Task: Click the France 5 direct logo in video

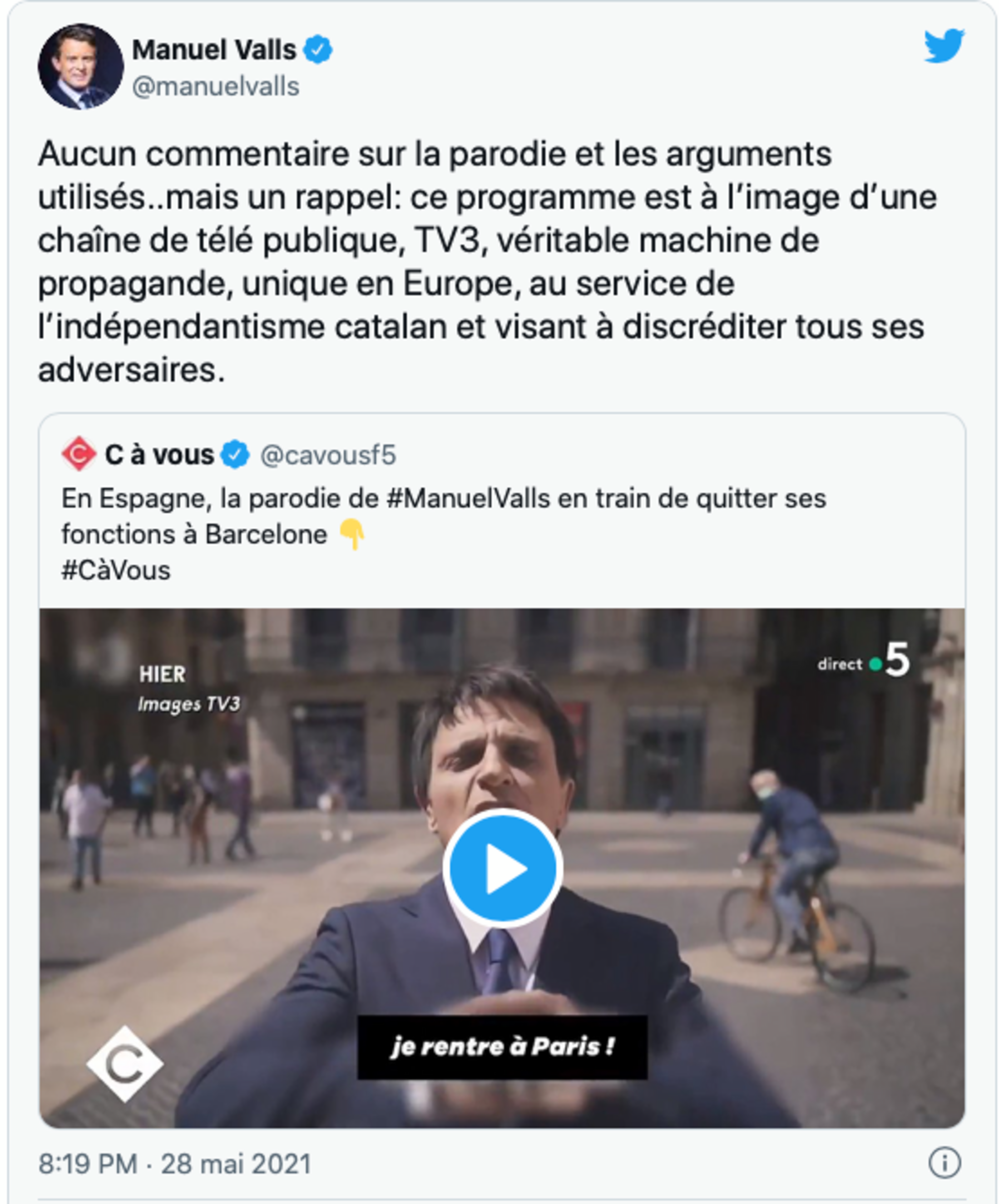Action: click(864, 661)
